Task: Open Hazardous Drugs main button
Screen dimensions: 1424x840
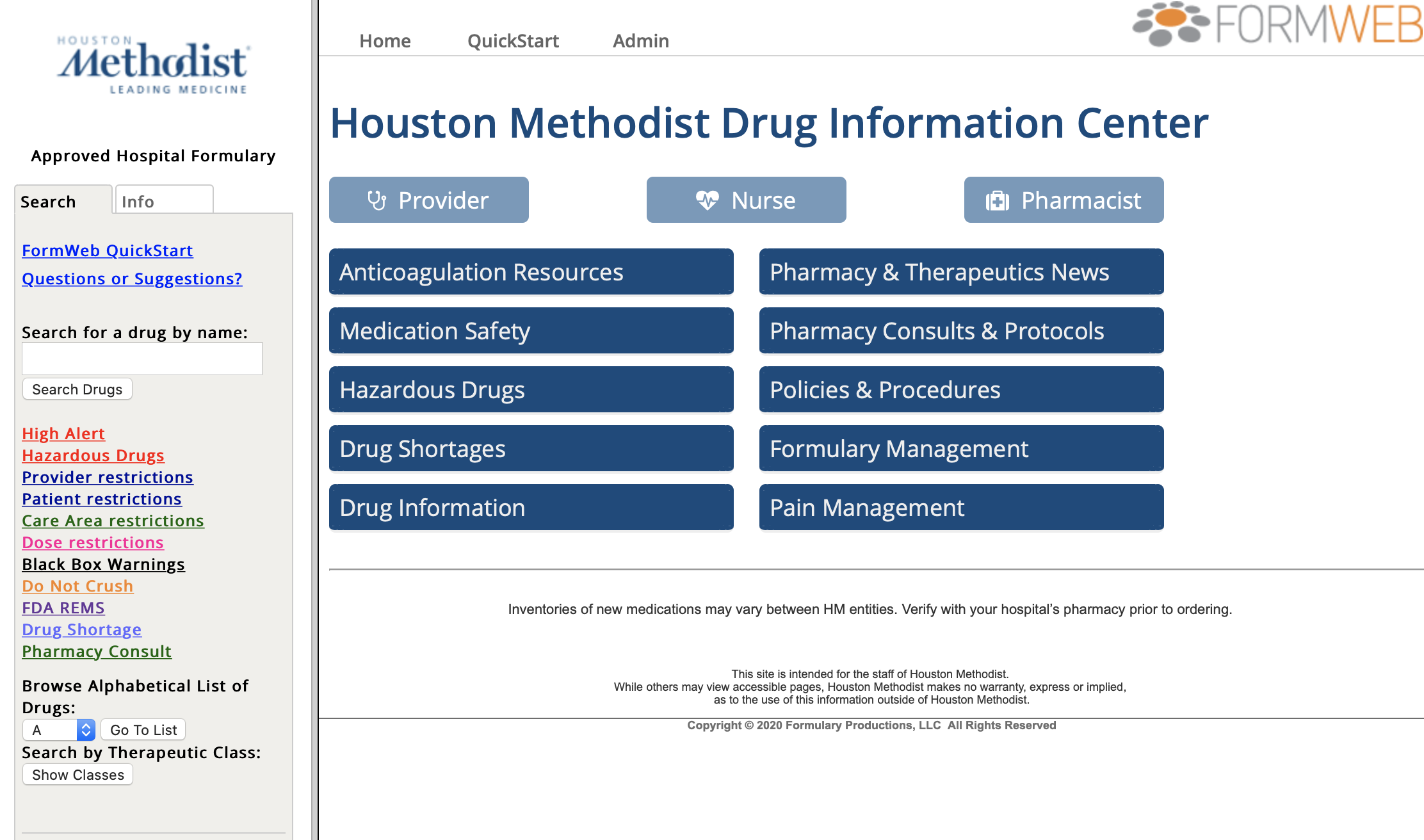Action: [531, 390]
